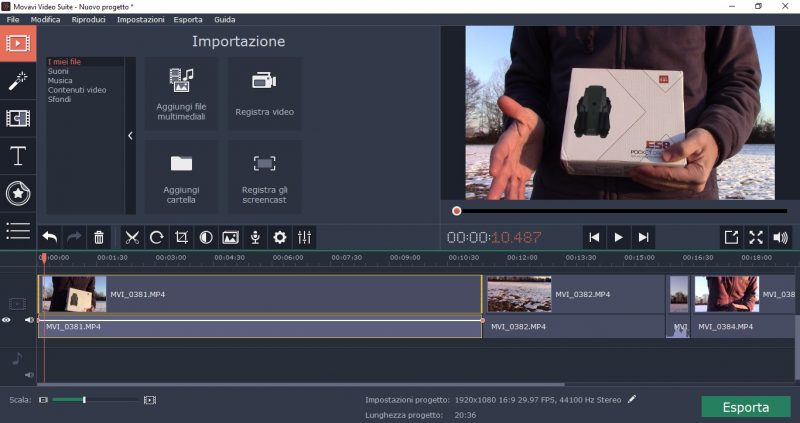The width and height of the screenshot is (800, 423).
Task: Delete selected clip with trash icon
Action: click(99, 237)
